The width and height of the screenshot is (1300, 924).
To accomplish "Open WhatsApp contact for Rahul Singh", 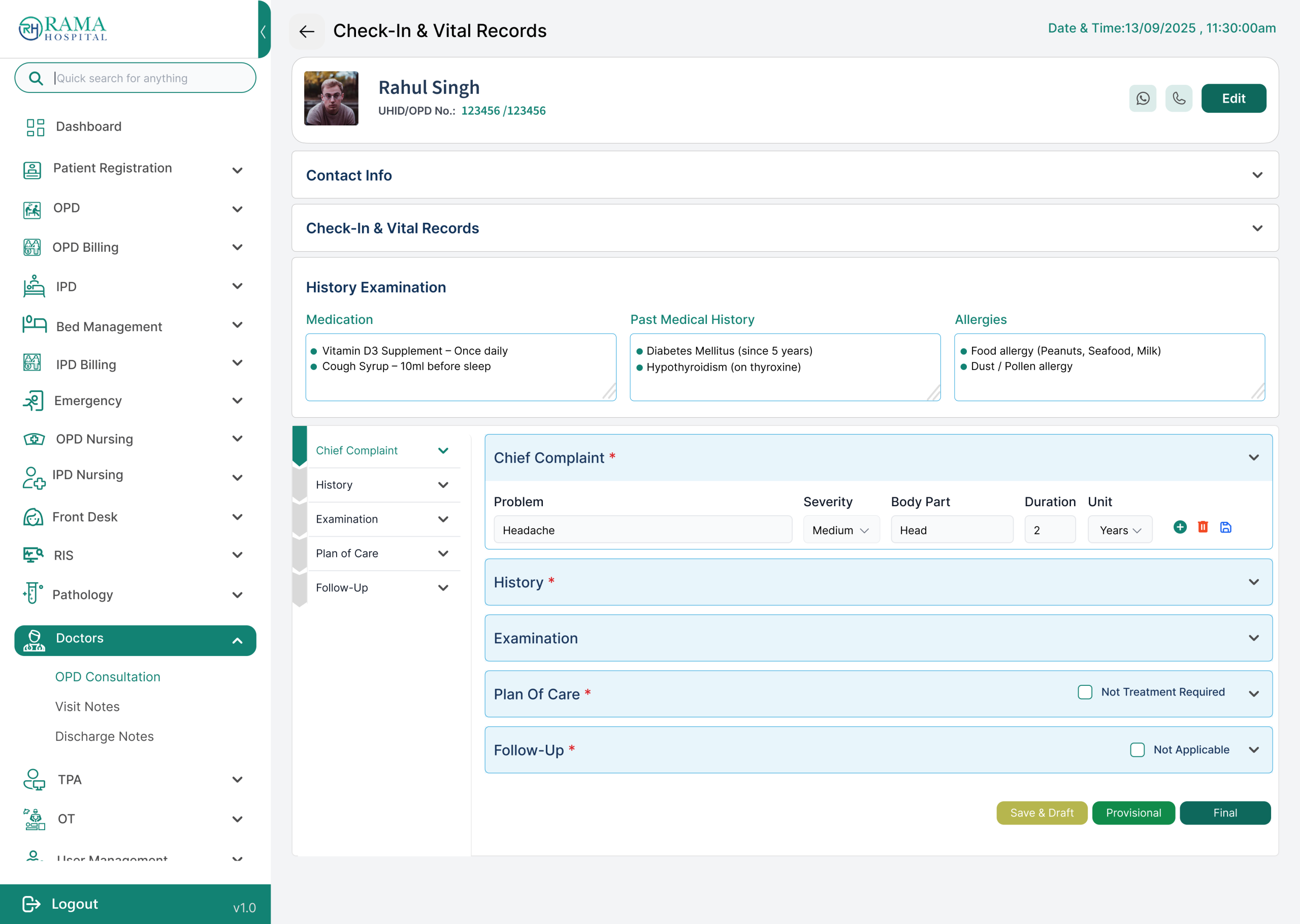I will click(x=1143, y=98).
